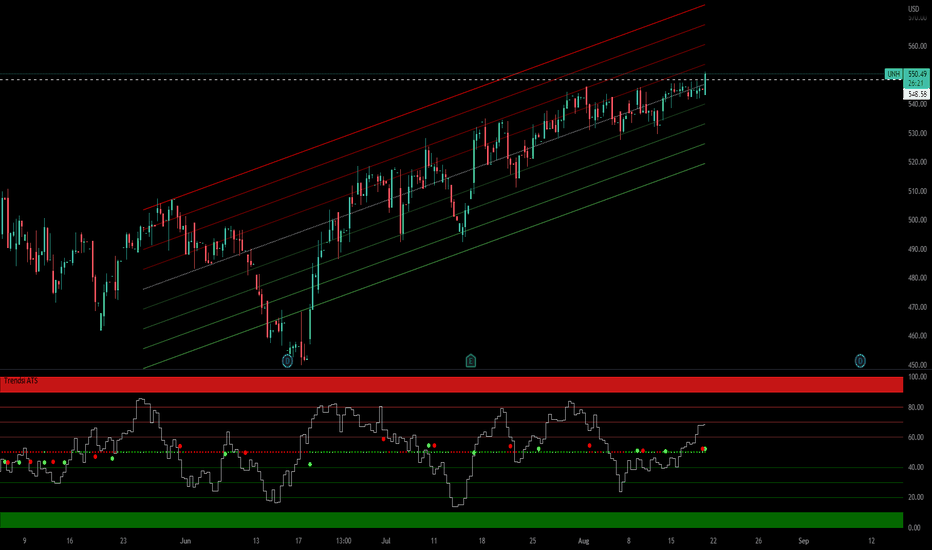This screenshot has width=932, height=550.
Task: Click the 26 date label on time axis
Action: (x=758, y=541)
